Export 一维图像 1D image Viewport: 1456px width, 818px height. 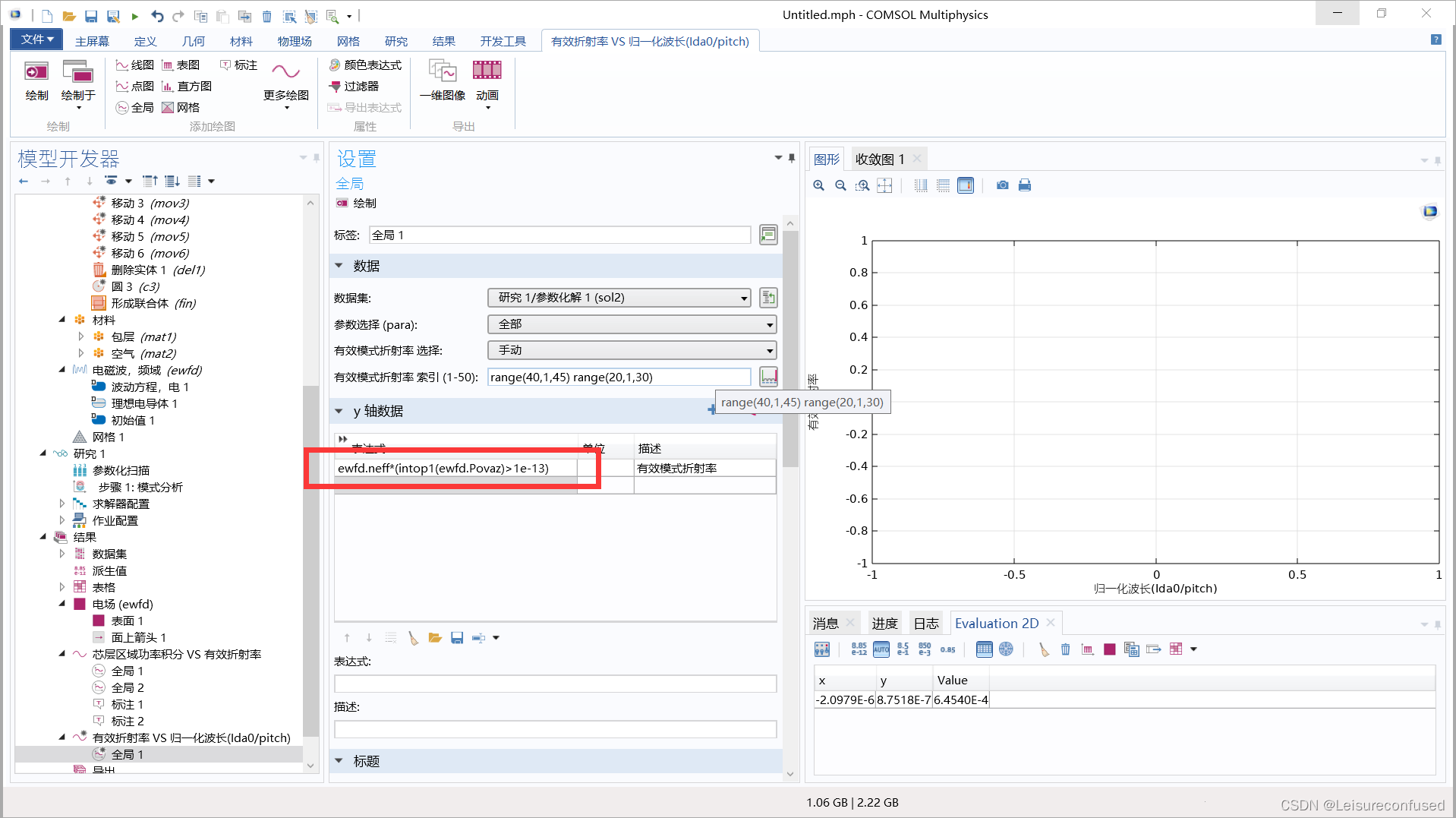pyautogui.click(x=443, y=81)
